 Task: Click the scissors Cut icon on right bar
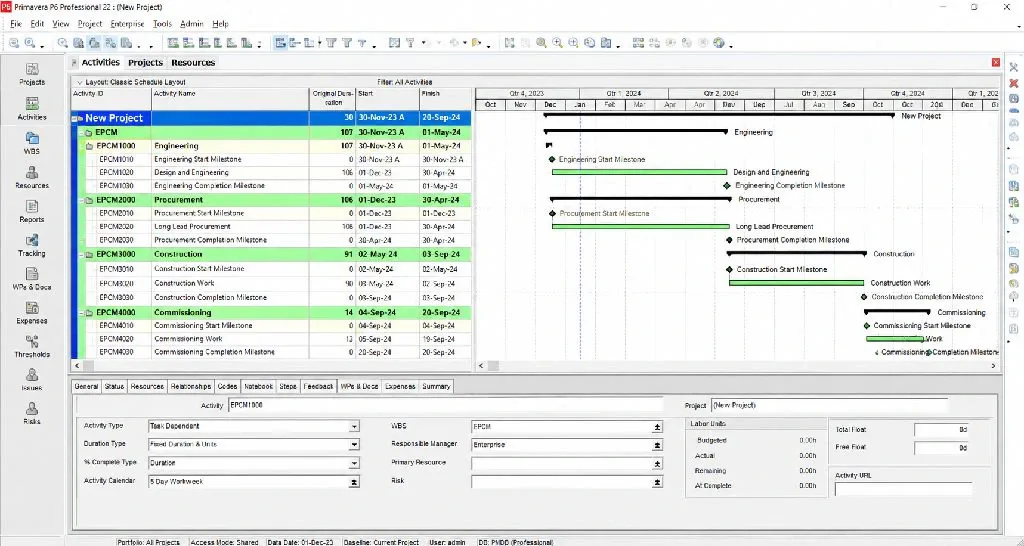(x=1014, y=67)
